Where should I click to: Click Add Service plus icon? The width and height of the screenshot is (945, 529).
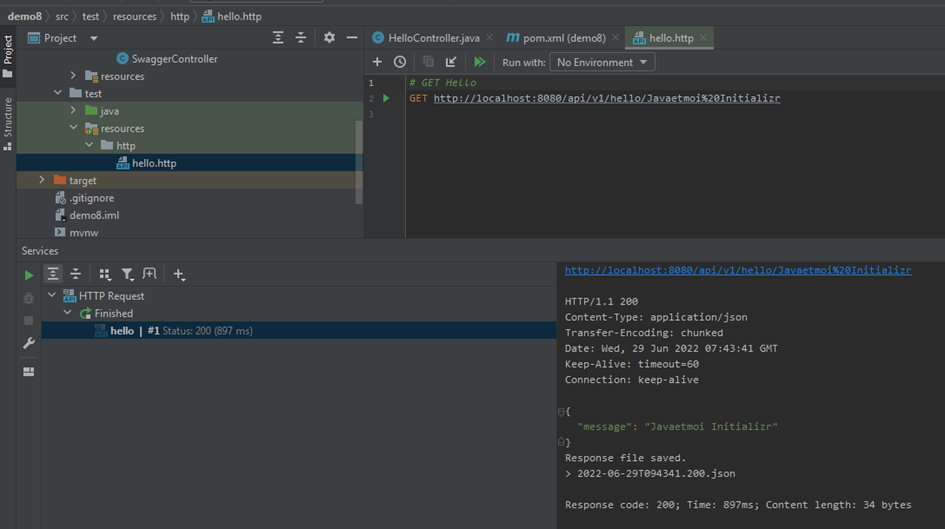pos(179,275)
